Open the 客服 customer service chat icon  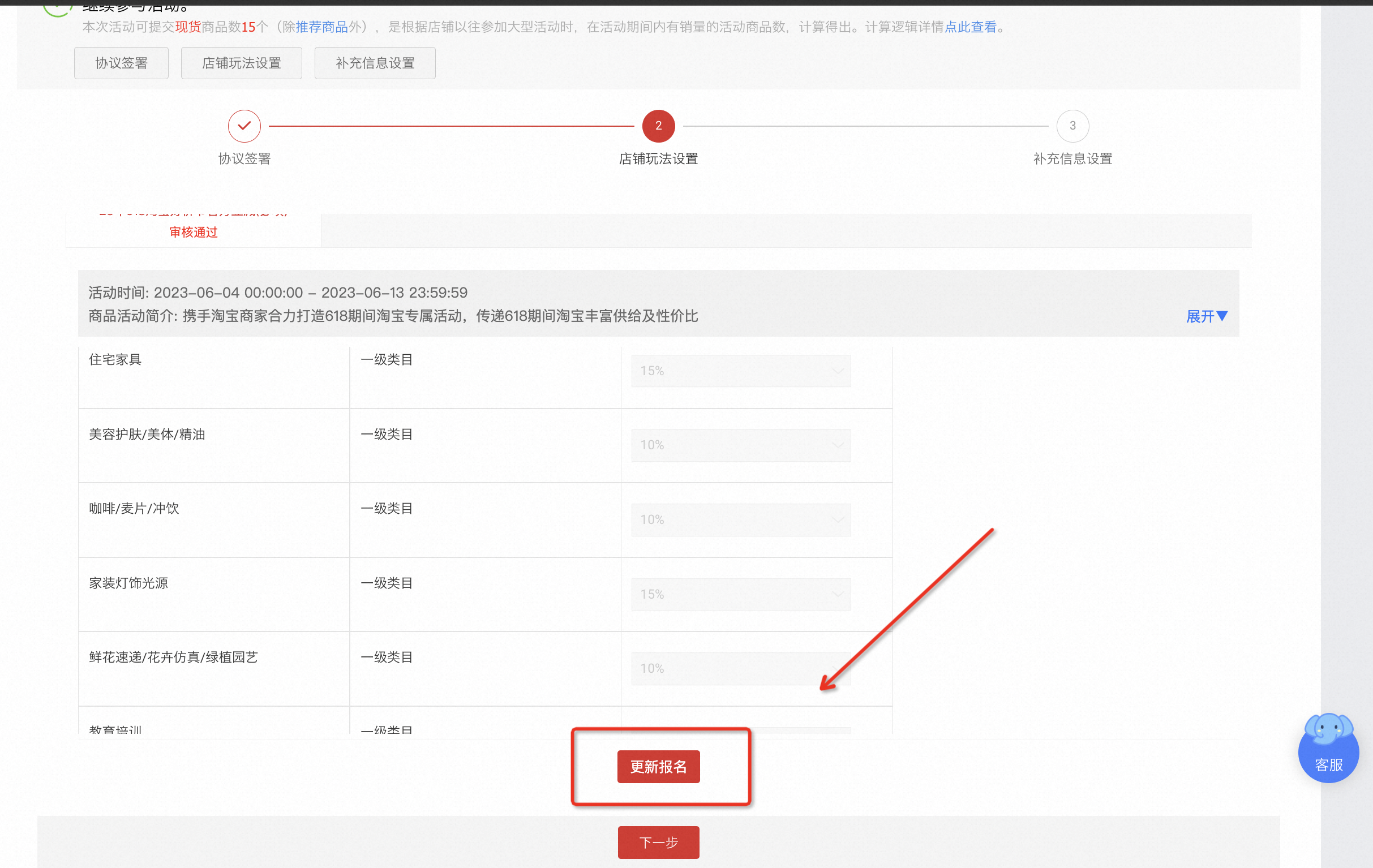(1328, 747)
